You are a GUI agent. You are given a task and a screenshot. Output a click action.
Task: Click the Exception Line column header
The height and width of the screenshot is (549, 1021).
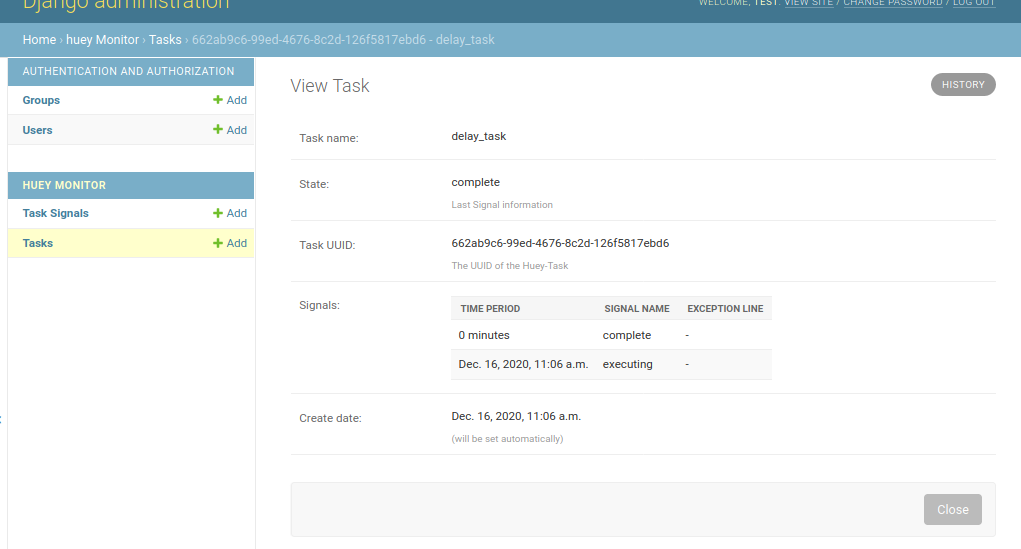point(725,309)
